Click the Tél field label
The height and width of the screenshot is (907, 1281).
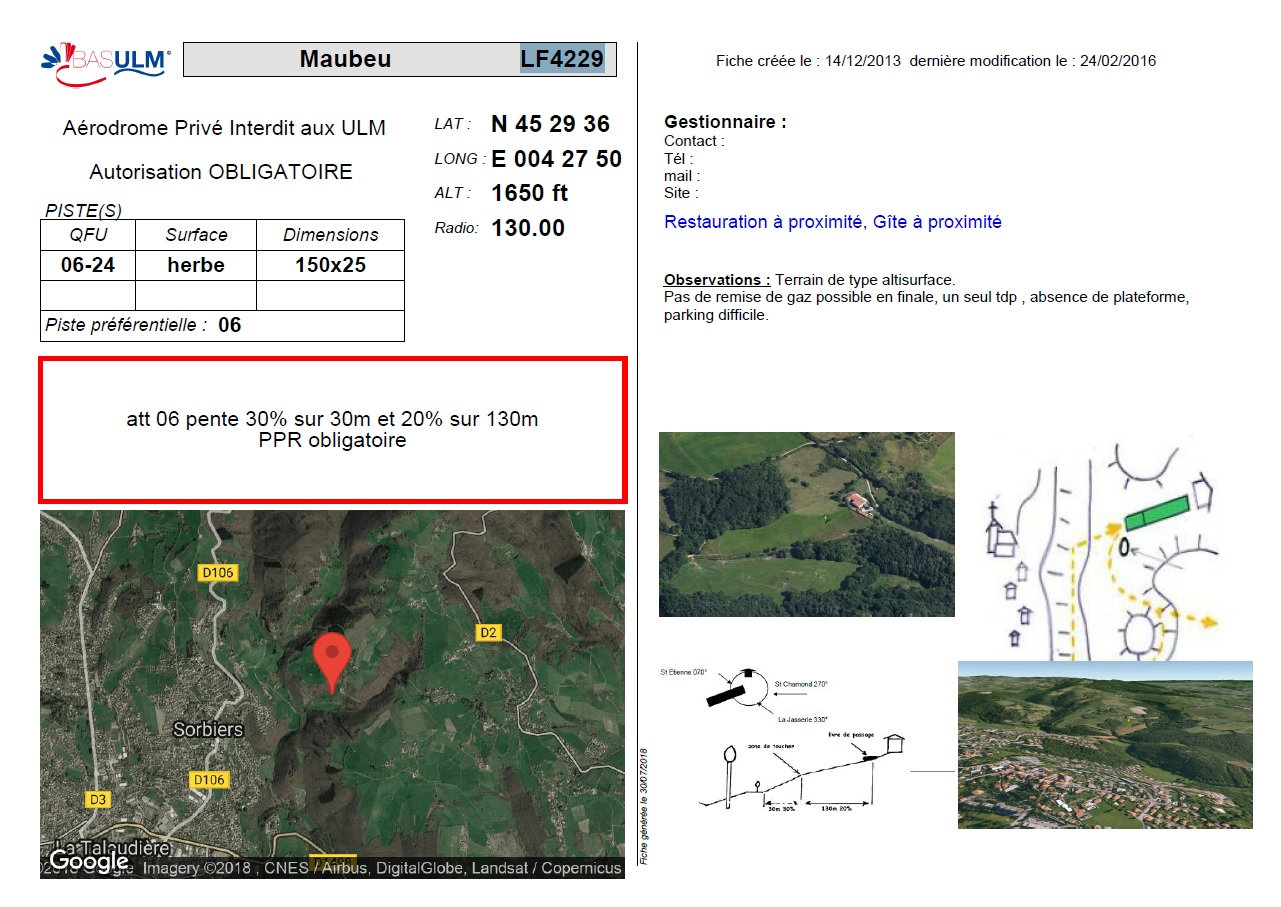pyautogui.click(x=678, y=158)
